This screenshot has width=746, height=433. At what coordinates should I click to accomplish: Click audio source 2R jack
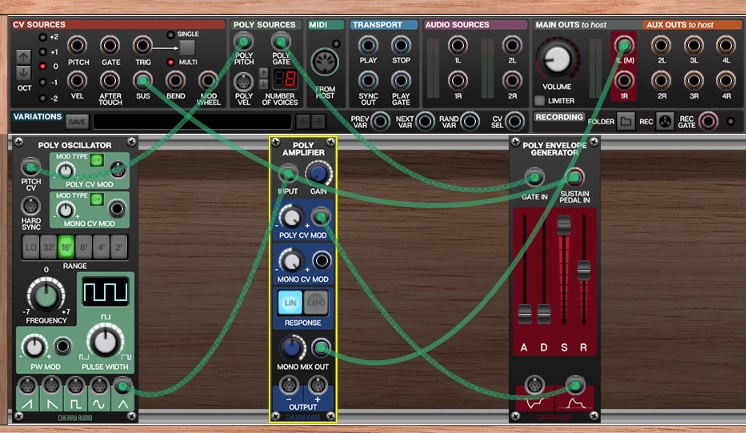coord(512,80)
